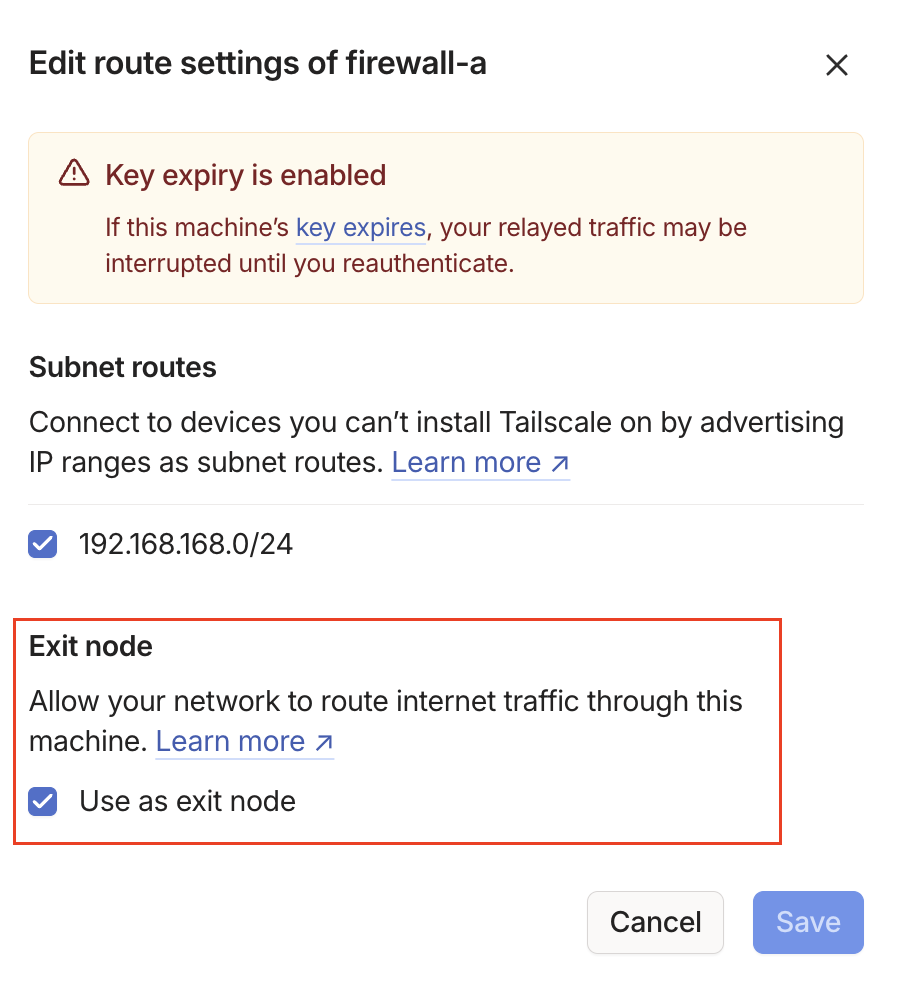Click the exit node description paragraph
The image size is (898, 988).
tap(386, 701)
